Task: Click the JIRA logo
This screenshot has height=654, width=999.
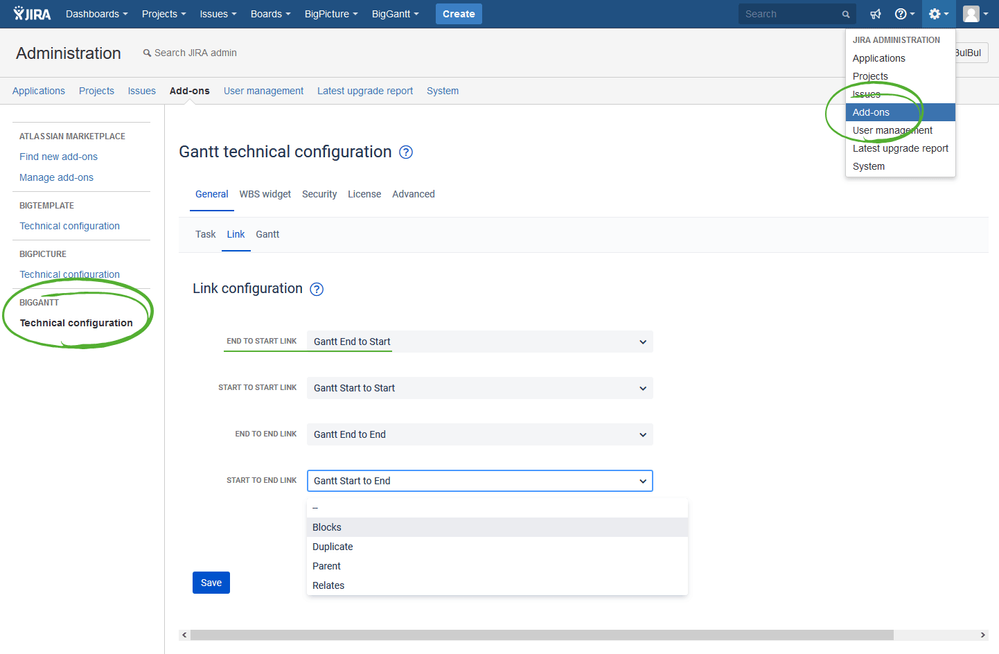Action: click(32, 13)
